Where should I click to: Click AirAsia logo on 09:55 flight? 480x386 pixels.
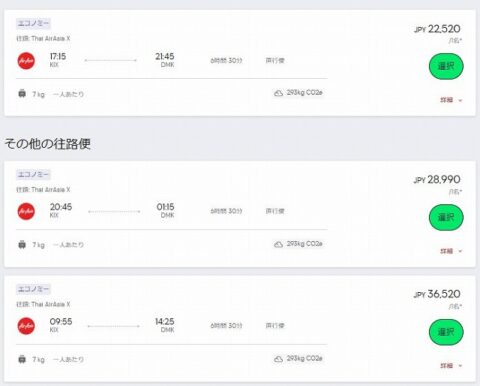(x=26, y=326)
